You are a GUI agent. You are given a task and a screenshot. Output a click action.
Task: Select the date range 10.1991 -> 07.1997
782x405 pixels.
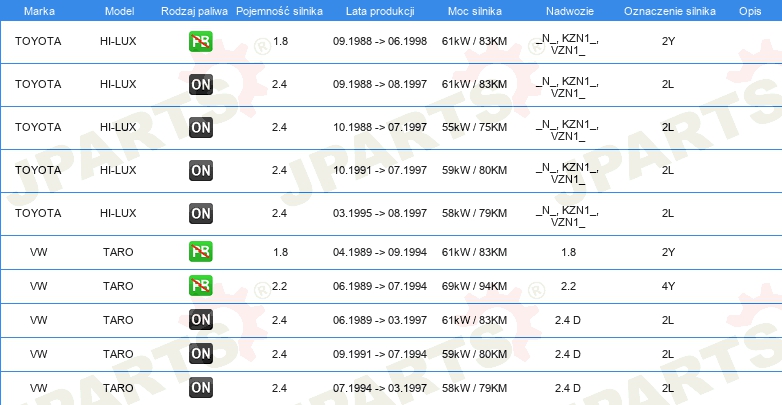coord(380,170)
